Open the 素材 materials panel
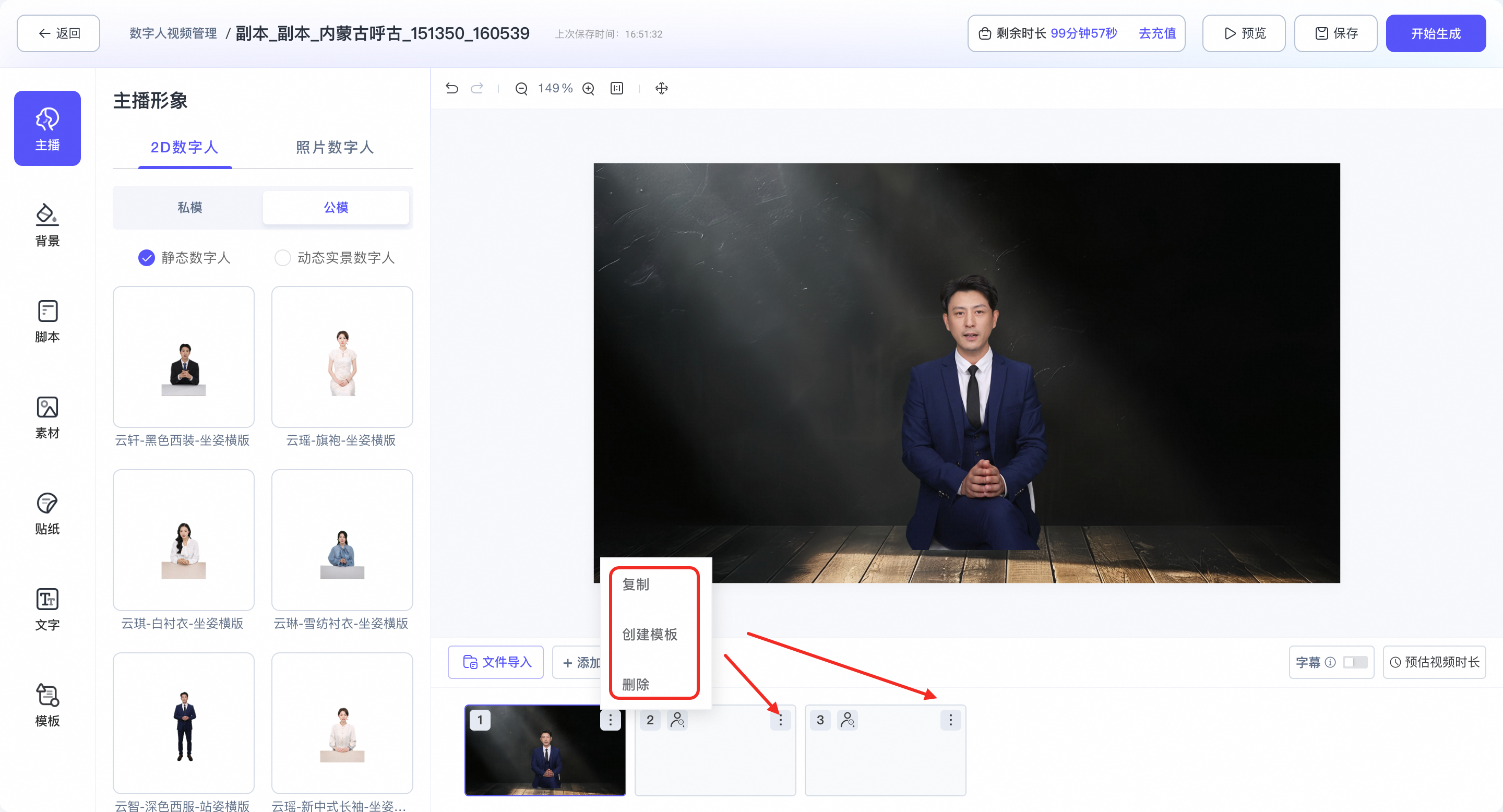The image size is (1503, 812). (x=47, y=417)
